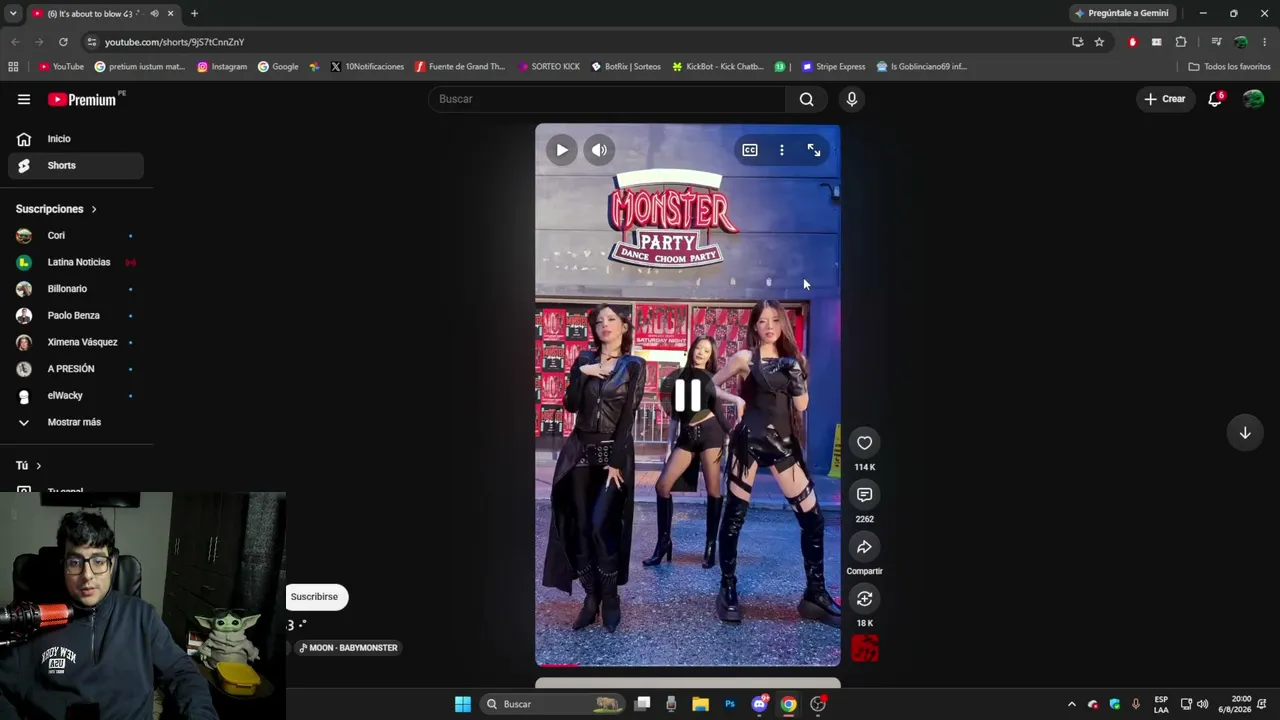
Task: Click the Windows taskbar Buscar search box
Action: 552,704
